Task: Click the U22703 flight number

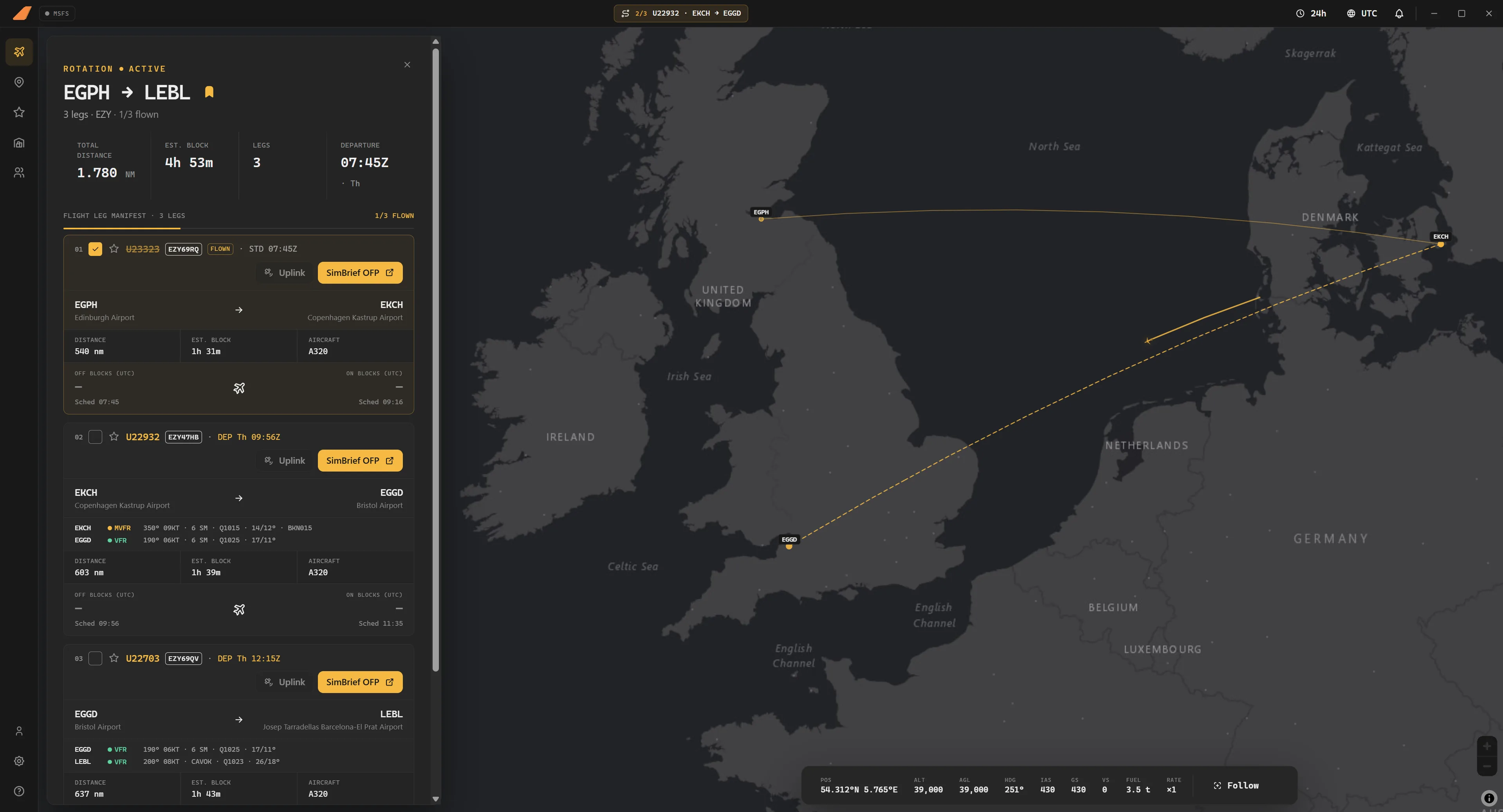Action: [143, 659]
